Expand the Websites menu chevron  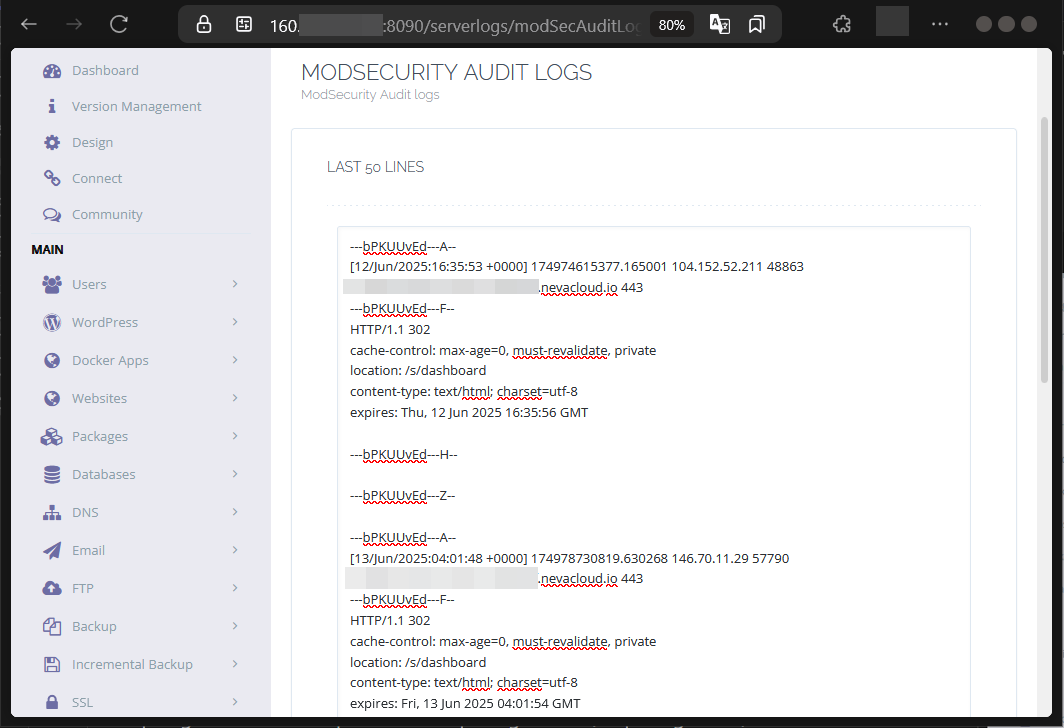[x=235, y=398]
